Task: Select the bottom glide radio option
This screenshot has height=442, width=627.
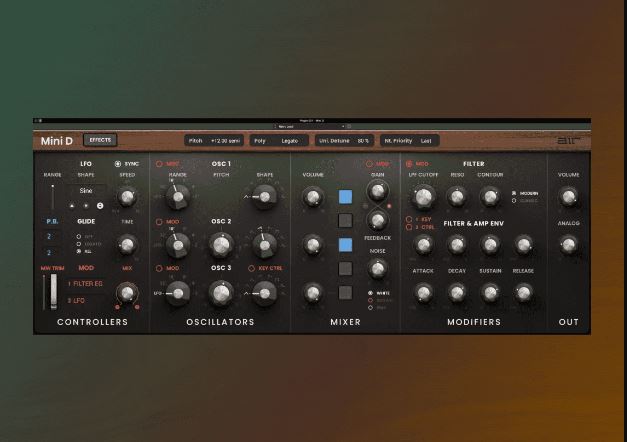Action: pyautogui.click(x=79, y=251)
